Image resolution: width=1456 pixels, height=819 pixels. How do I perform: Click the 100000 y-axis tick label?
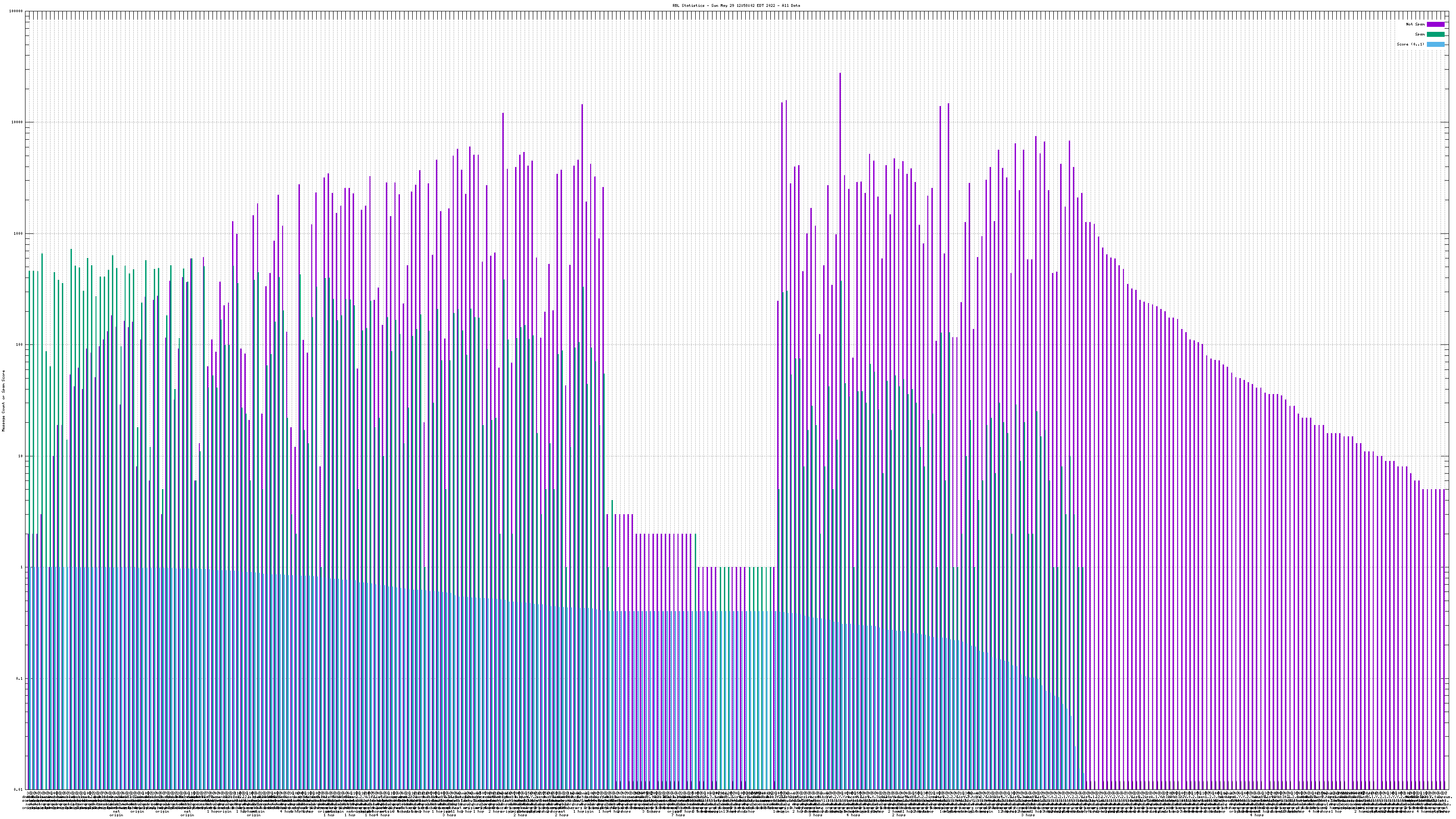[17, 11]
